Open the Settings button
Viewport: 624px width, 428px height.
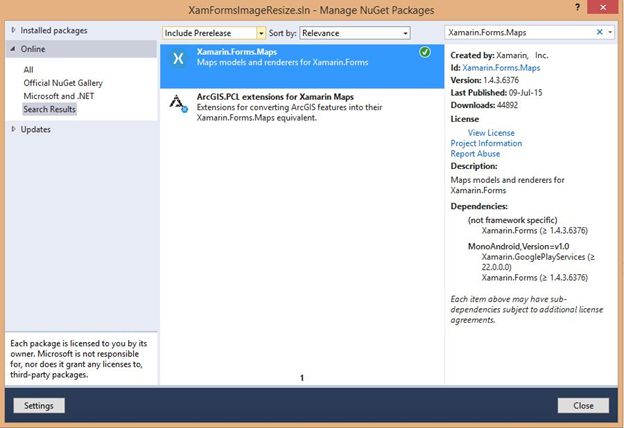[39, 406]
